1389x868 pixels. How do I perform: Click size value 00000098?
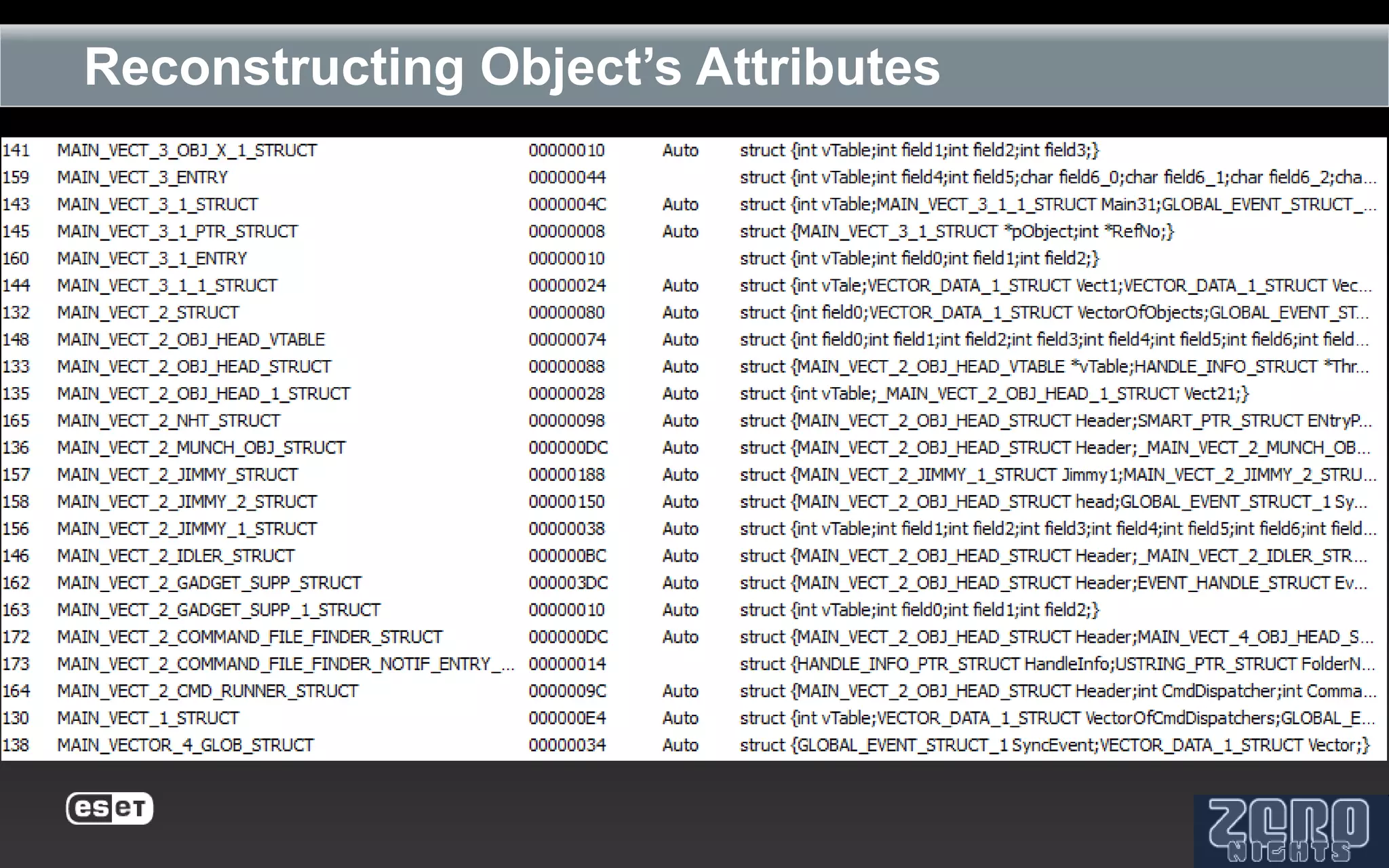tap(567, 420)
